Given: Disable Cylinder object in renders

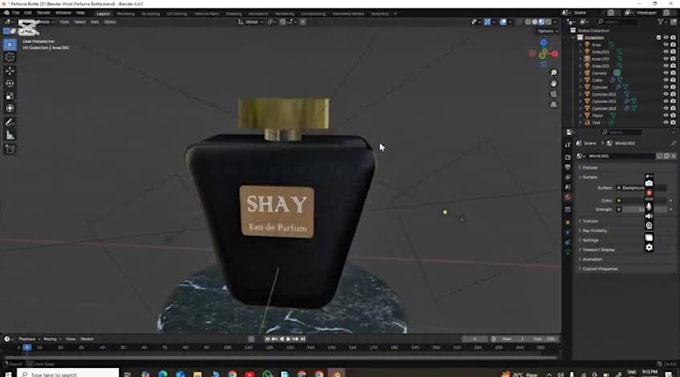Looking at the screenshot, I should 673,87.
